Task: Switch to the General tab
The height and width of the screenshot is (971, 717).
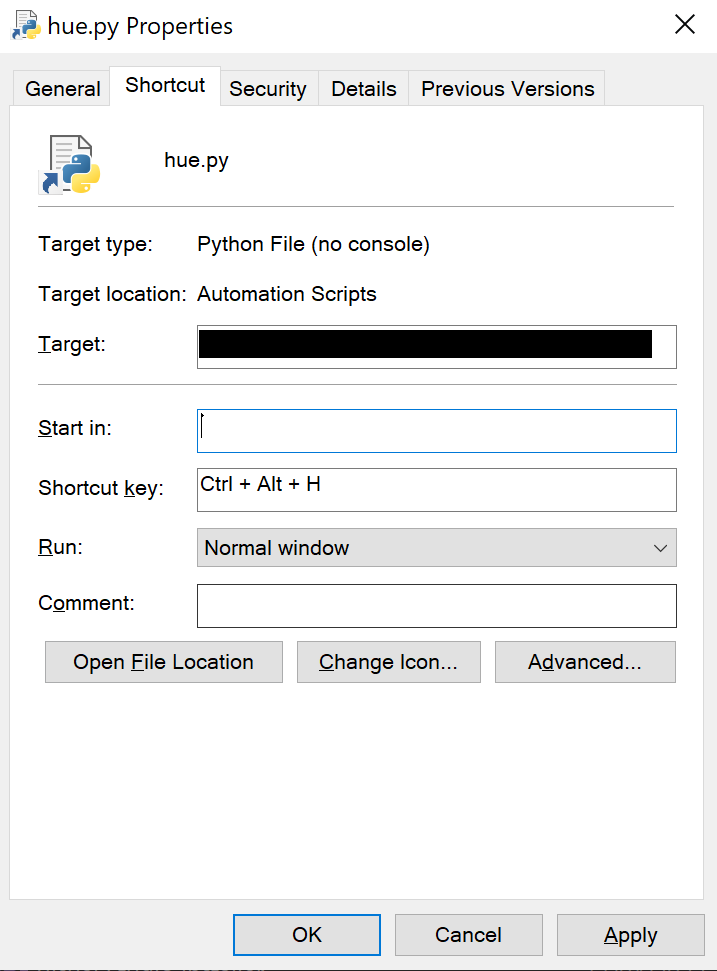Action: [x=63, y=88]
